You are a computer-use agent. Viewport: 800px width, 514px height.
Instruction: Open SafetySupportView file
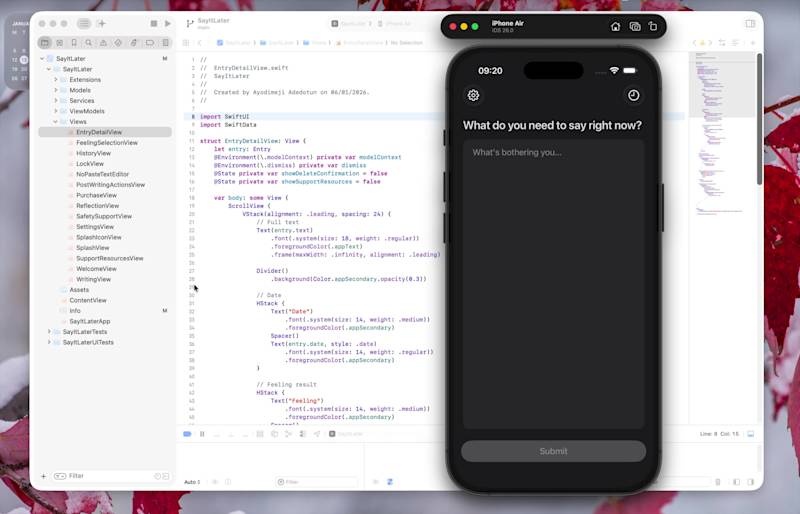[104, 216]
